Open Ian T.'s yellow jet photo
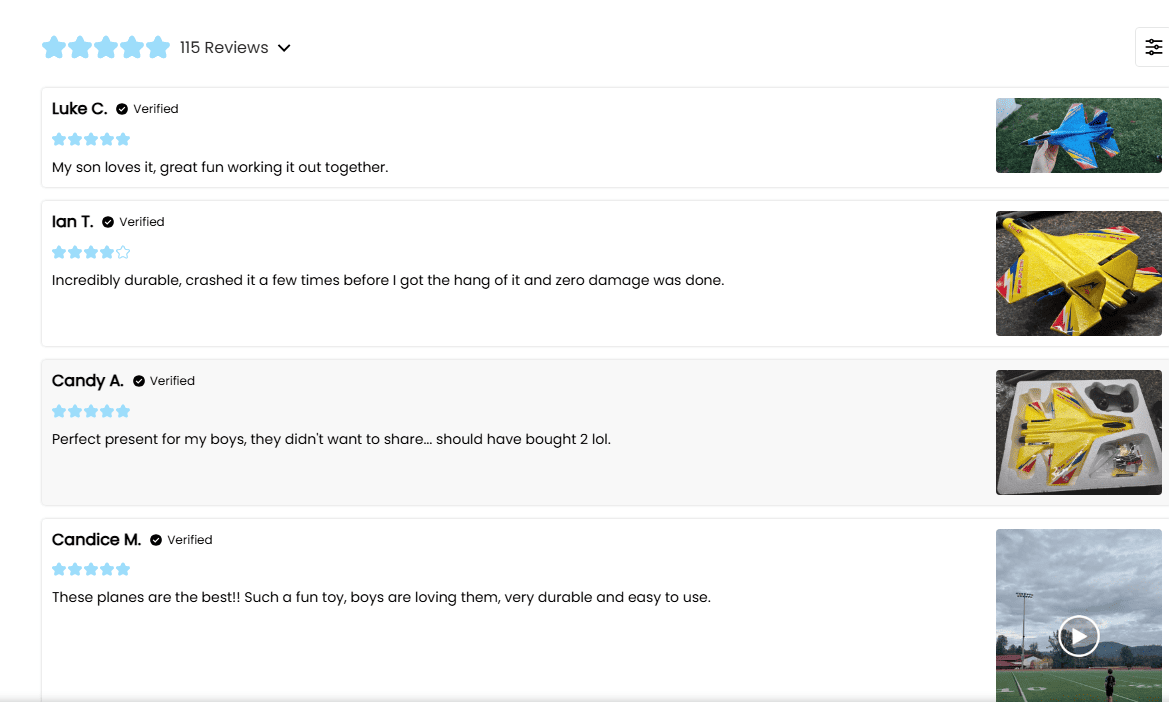The width and height of the screenshot is (1169, 709). click(1078, 273)
